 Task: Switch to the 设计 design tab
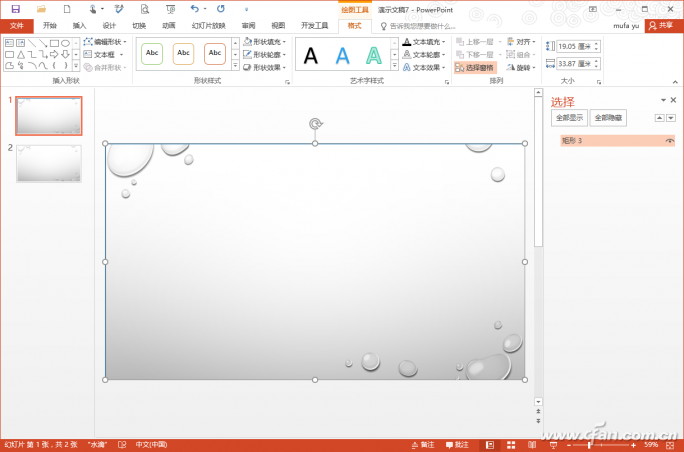tap(109, 26)
